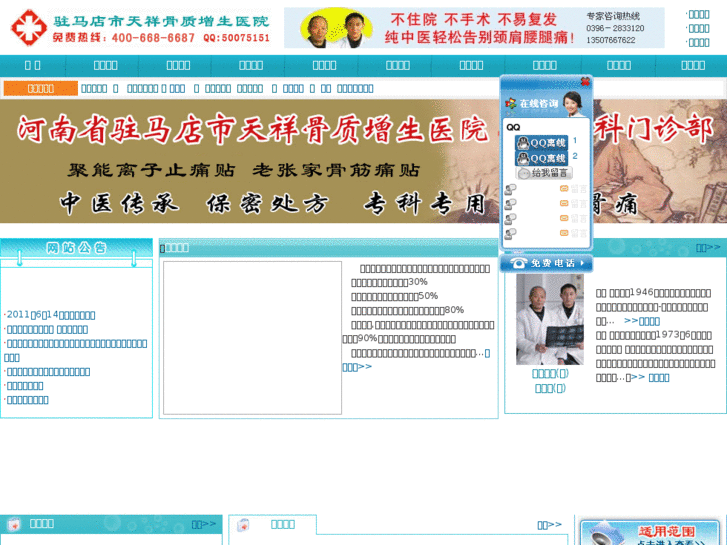Click the third orange 留言 envelope icon
727x545 pixels.
coord(564,218)
